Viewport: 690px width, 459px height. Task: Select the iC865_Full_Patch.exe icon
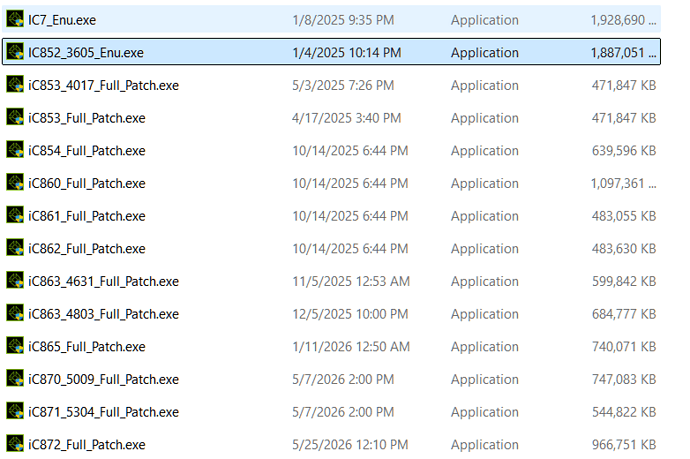coord(15,346)
